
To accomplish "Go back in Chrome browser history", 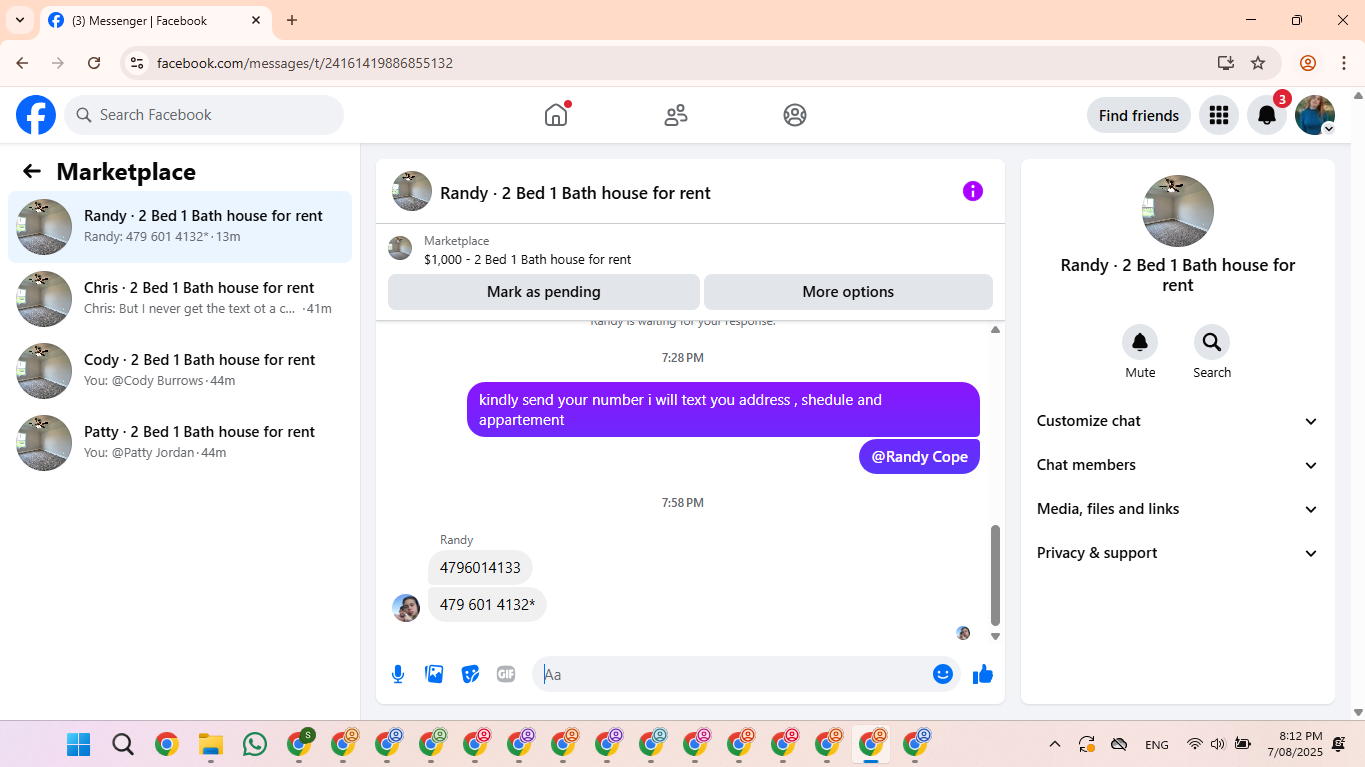I will coord(22,63).
